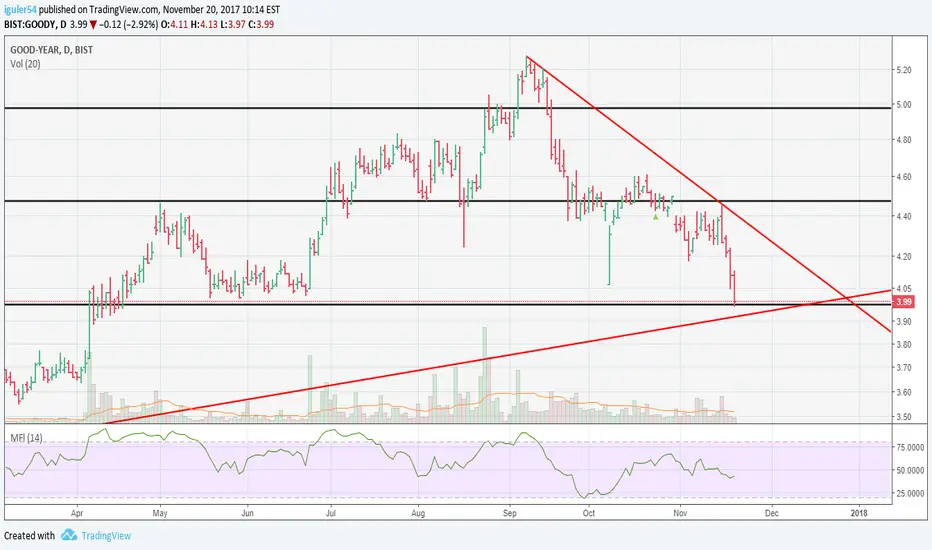932x550 pixels.
Task: Click the 4.20 price axis label
Action: (x=903, y=257)
